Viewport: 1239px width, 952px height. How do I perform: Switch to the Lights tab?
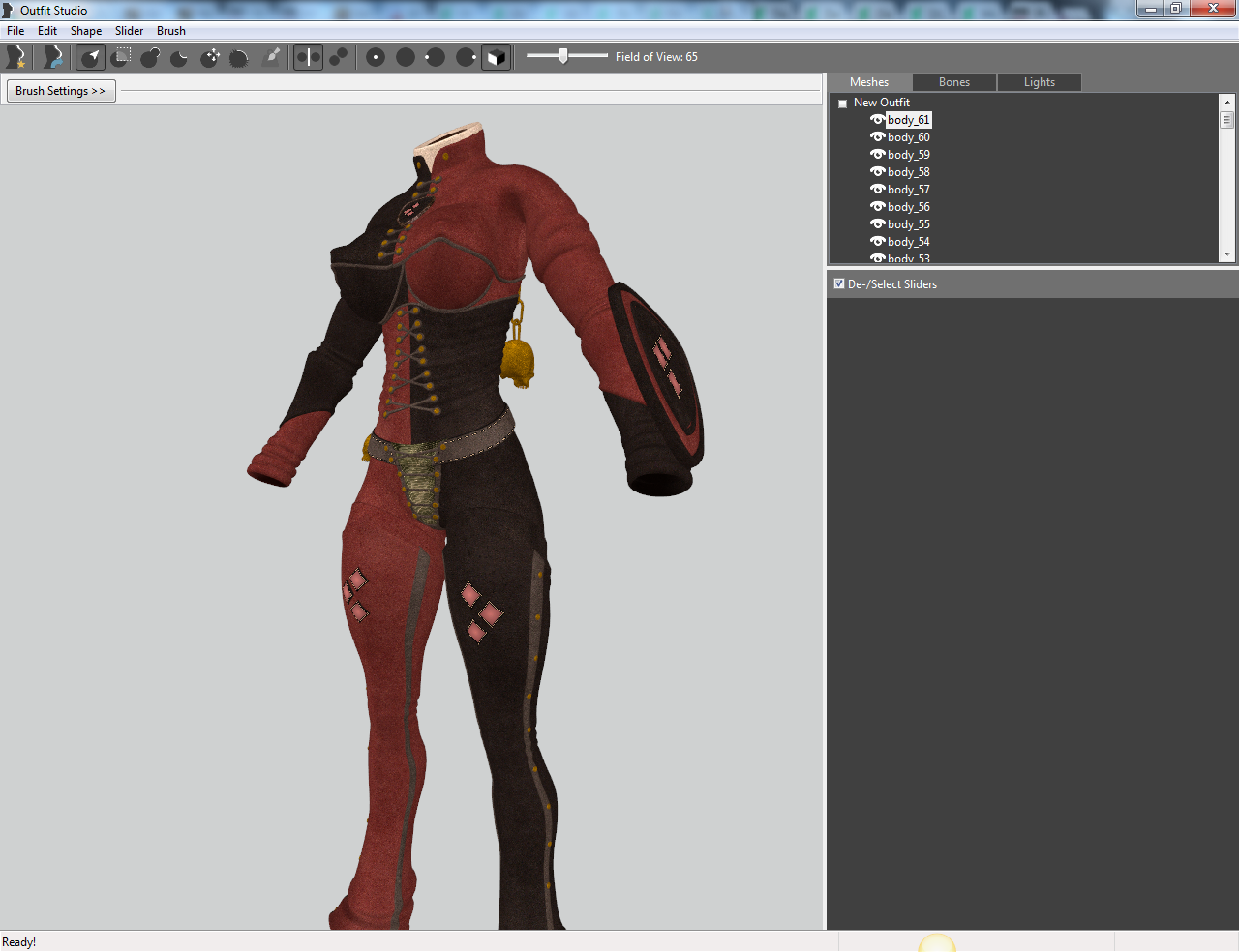point(1040,82)
